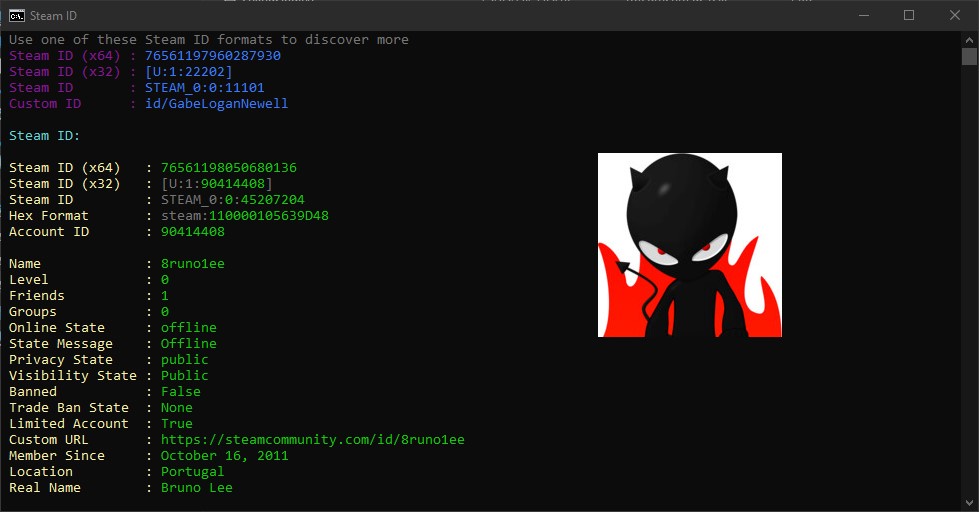Click the Privacy State value public
This screenshot has height=512, width=979.
(185, 360)
